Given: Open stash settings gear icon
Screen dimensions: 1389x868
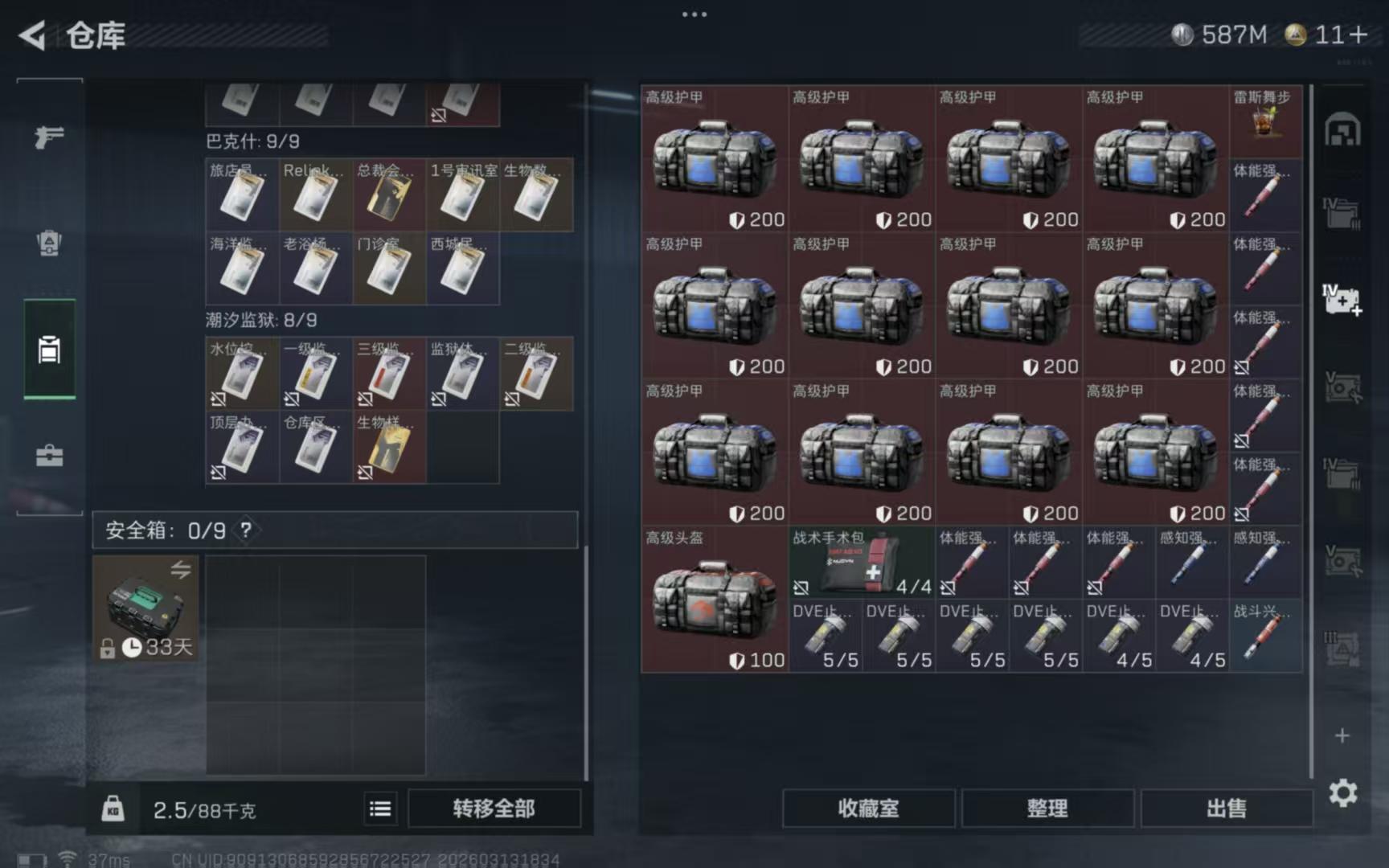Looking at the screenshot, I should pyautogui.click(x=1342, y=793).
